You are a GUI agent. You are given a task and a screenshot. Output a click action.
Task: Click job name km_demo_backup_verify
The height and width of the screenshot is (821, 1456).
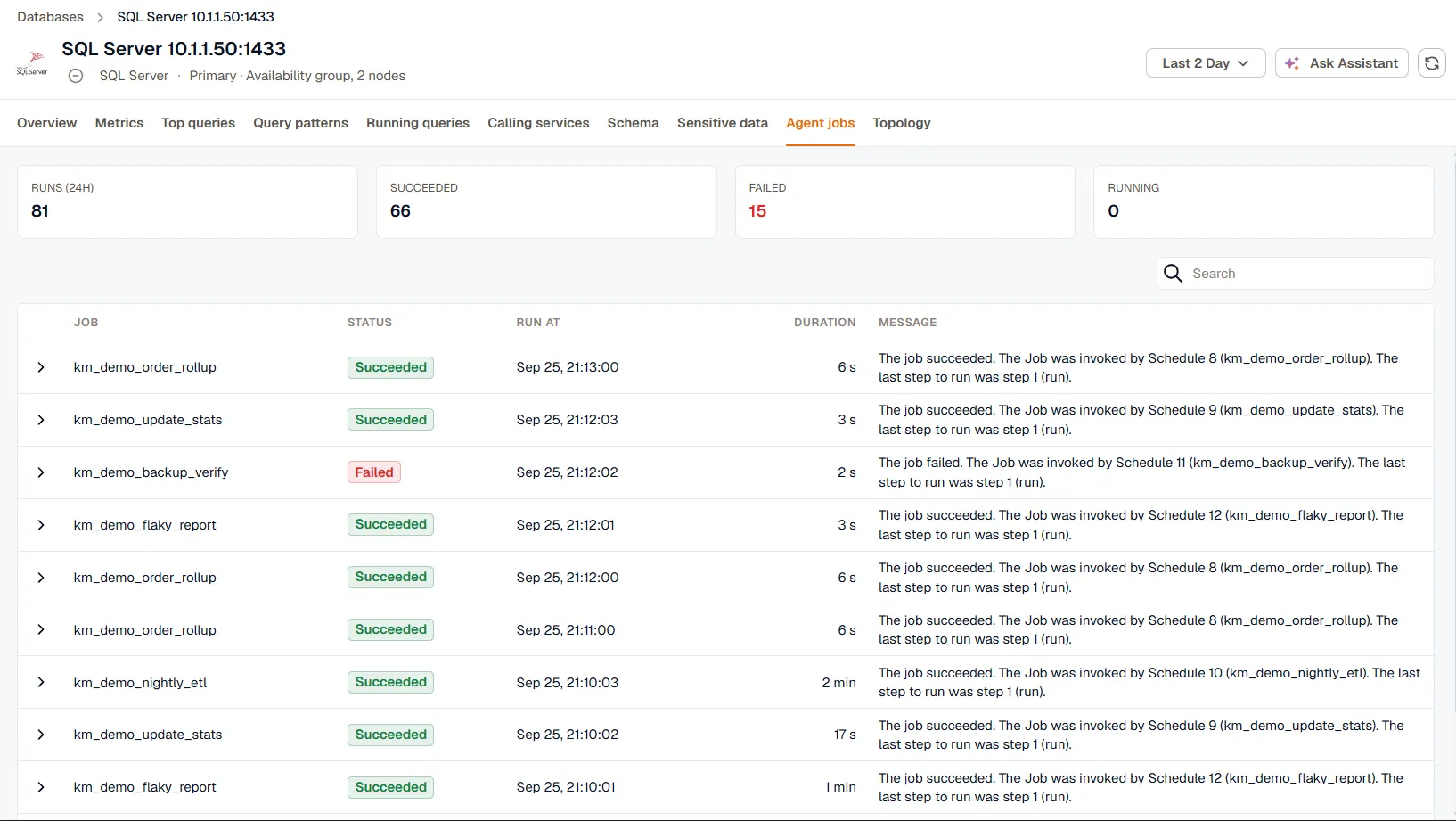(x=151, y=472)
